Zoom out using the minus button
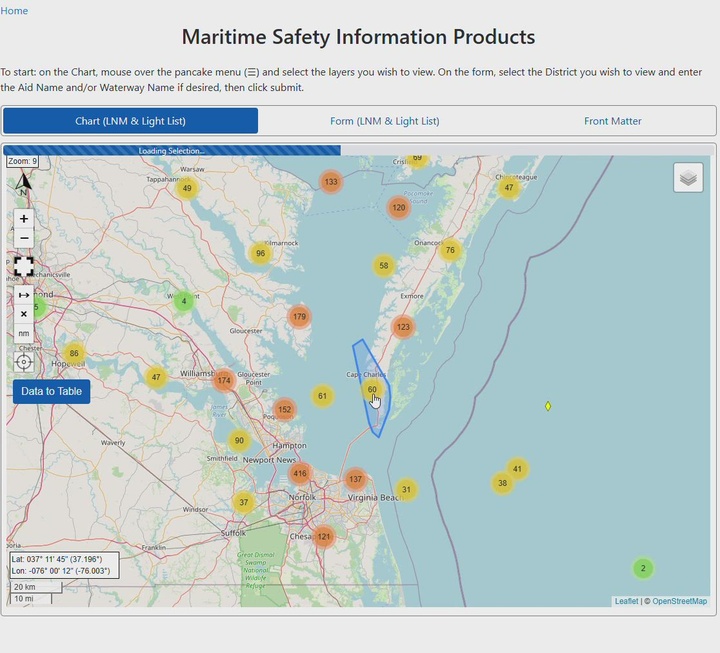 click(24, 239)
